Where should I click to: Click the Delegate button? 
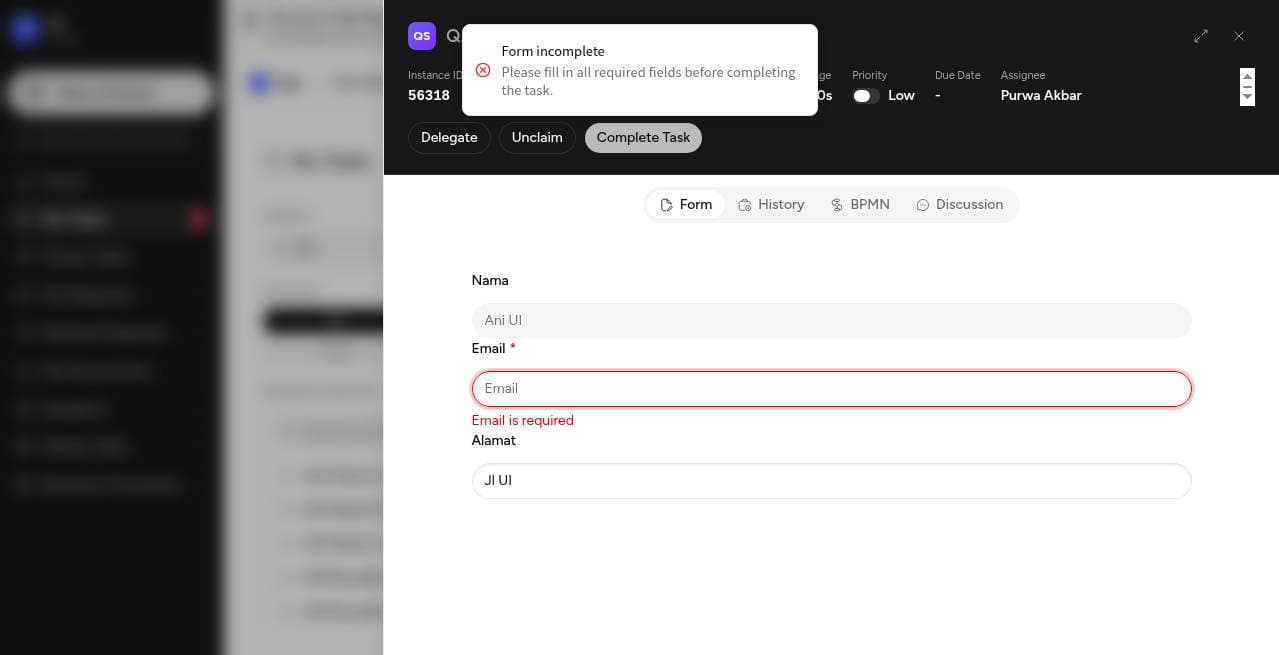[x=449, y=138]
